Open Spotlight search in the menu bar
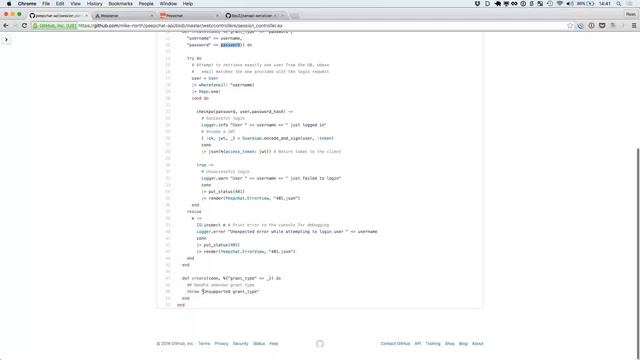This screenshot has width=640, height=360. coord(618,4)
